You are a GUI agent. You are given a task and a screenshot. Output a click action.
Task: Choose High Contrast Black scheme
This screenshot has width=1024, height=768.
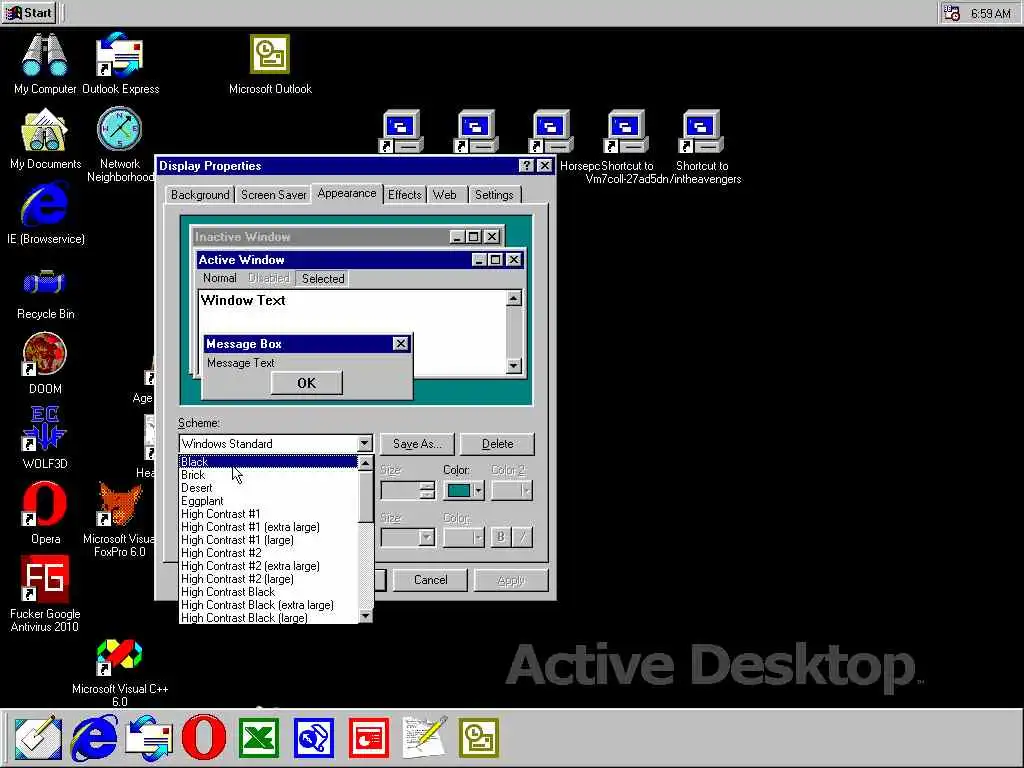click(x=268, y=592)
